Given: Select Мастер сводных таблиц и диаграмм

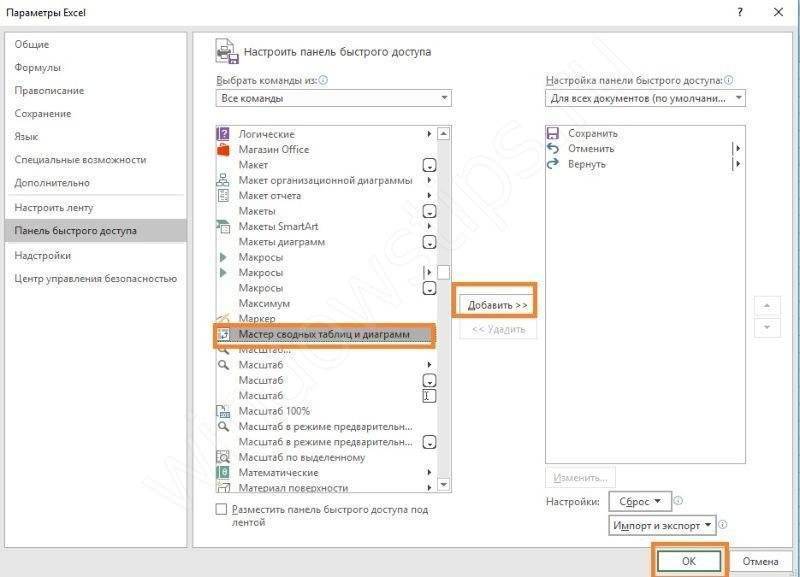Looking at the screenshot, I should [327, 334].
